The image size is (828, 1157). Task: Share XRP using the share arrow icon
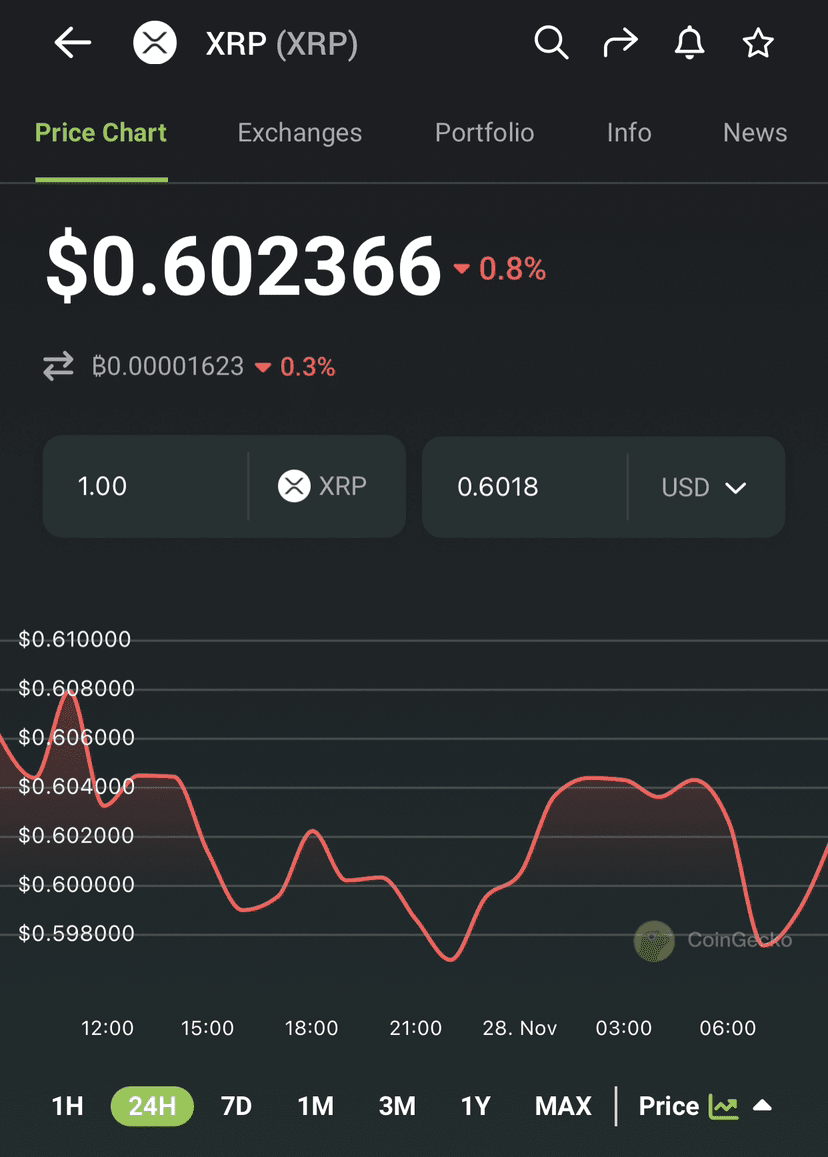[x=620, y=42]
